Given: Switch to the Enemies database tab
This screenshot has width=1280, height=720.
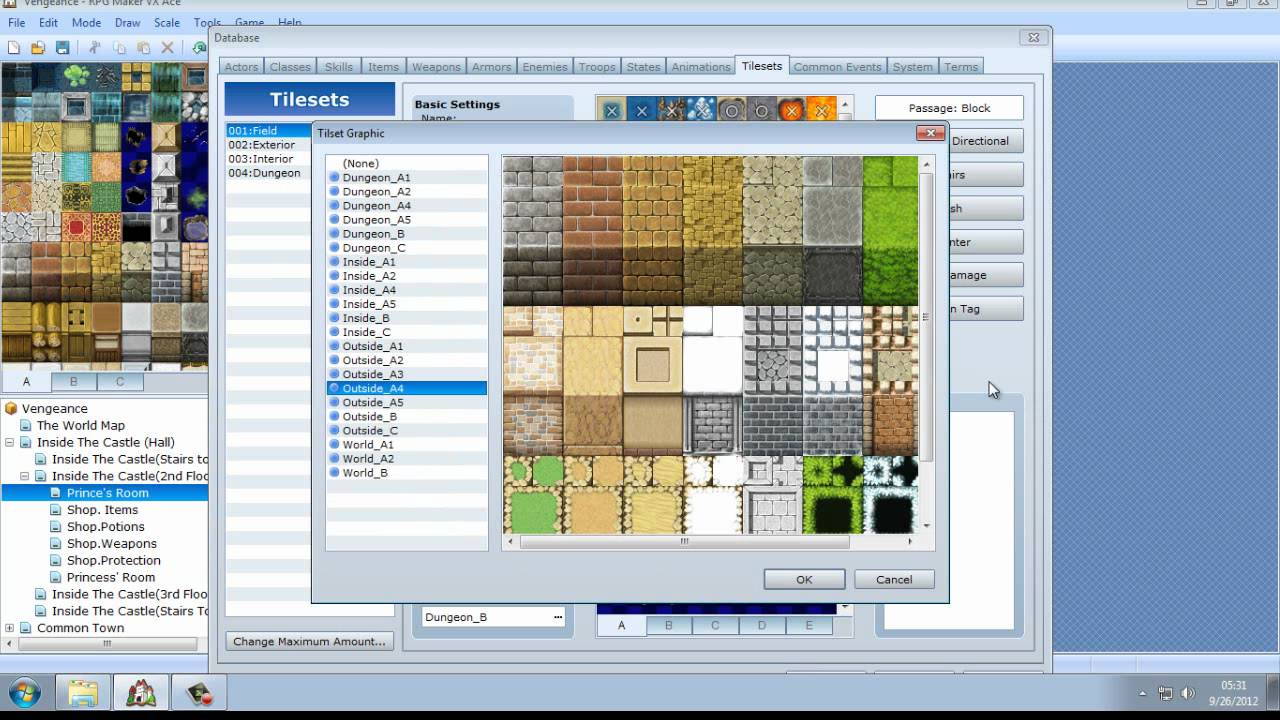Looking at the screenshot, I should (x=545, y=66).
